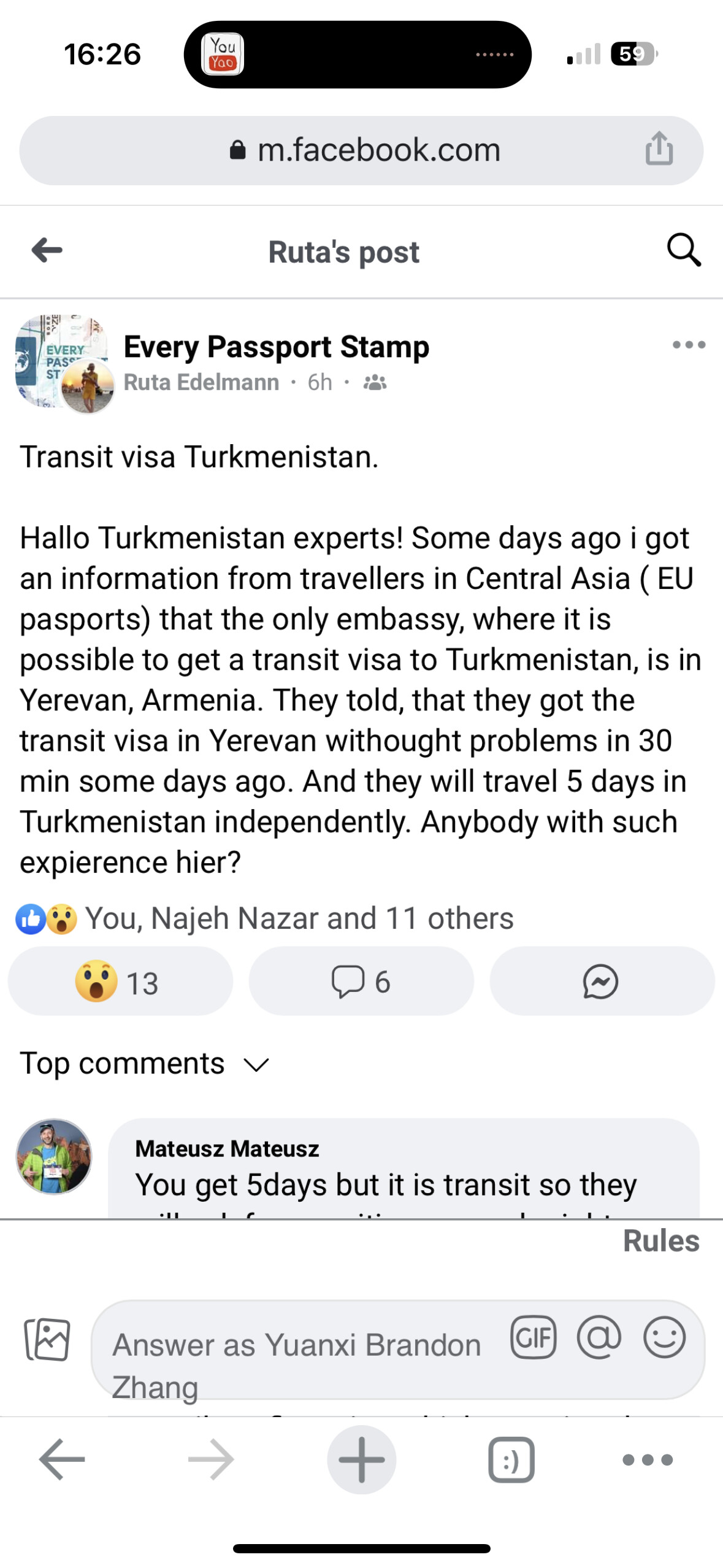
Task: Tap Mateusz Mateusz's profile picture
Action: tap(54, 1156)
